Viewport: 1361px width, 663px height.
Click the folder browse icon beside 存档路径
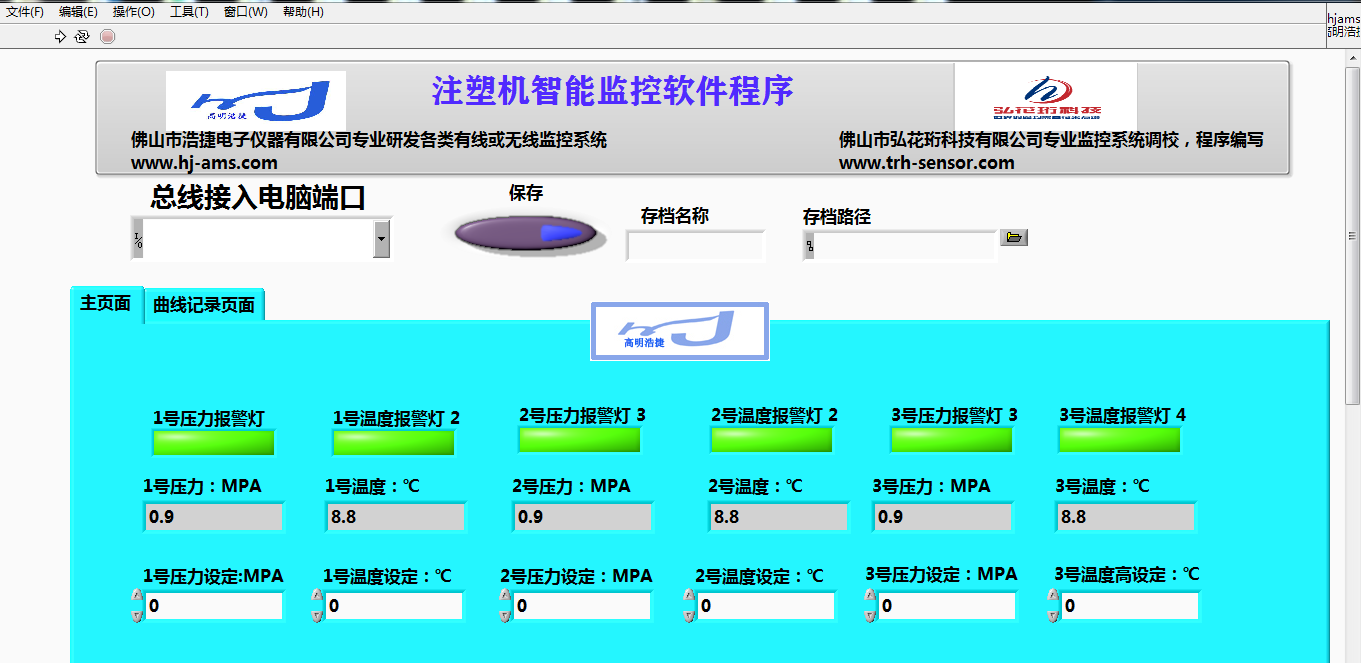click(x=1014, y=237)
